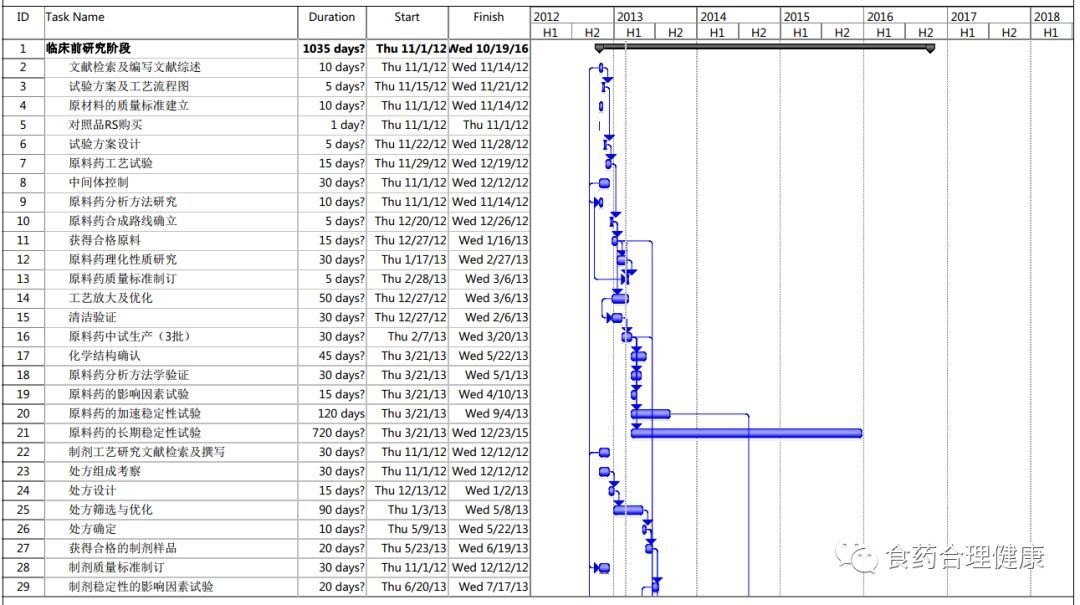Select task 获得合格原料

pos(104,240)
